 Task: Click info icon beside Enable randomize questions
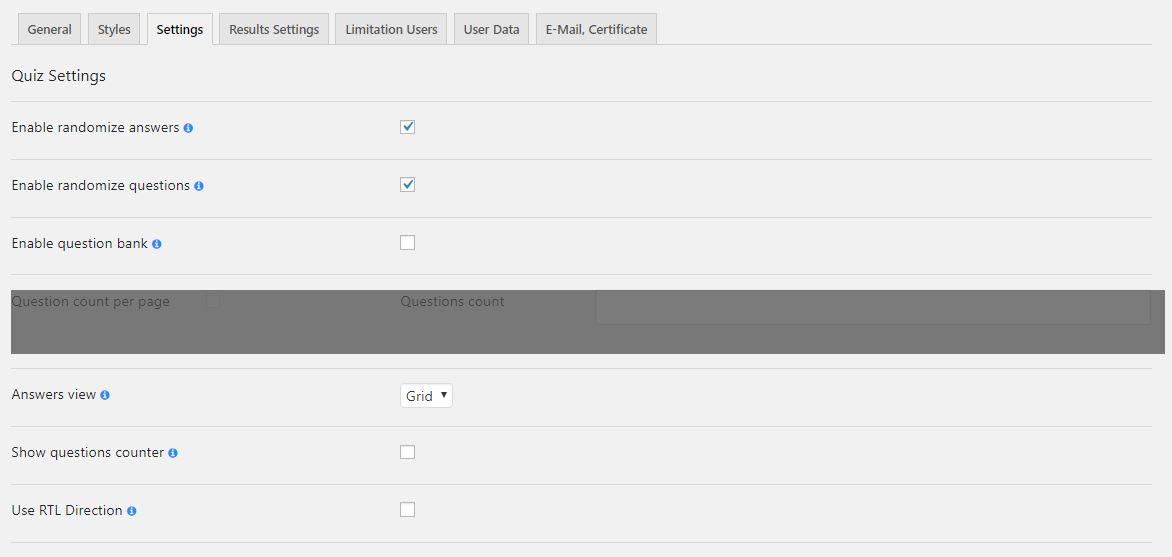199,186
